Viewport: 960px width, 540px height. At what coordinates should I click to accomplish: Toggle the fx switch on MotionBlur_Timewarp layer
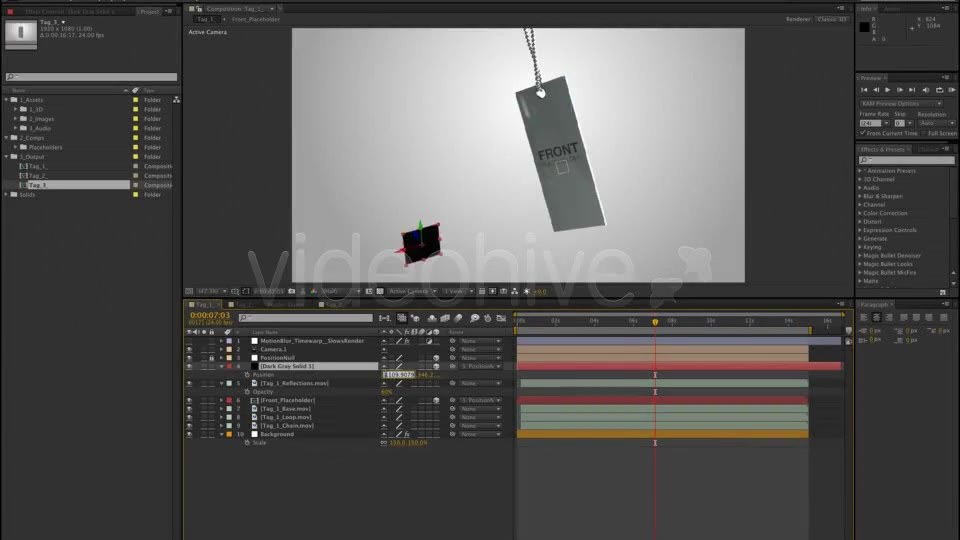pyautogui.click(x=407, y=341)
